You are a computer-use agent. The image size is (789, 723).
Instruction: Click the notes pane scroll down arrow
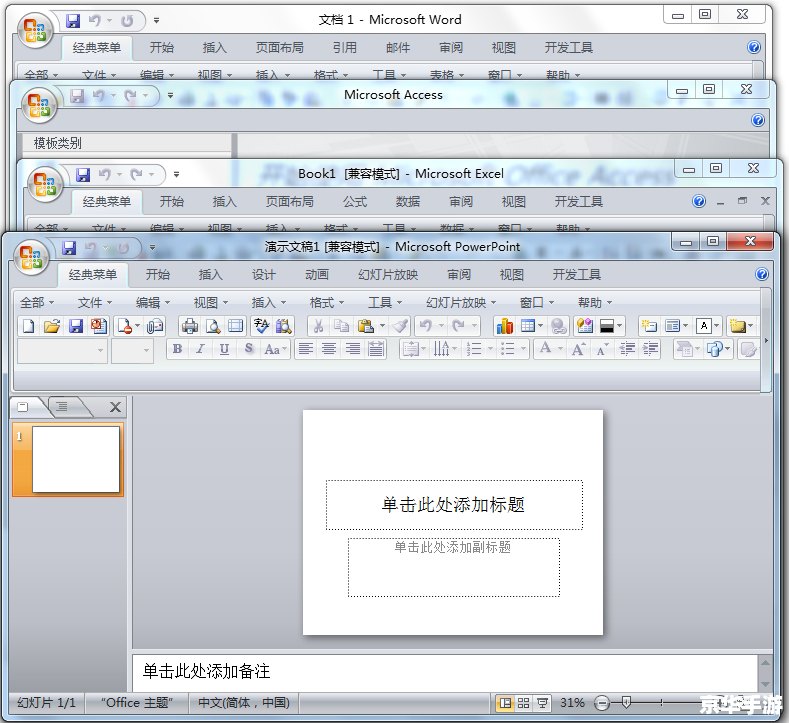coord(765,685)
